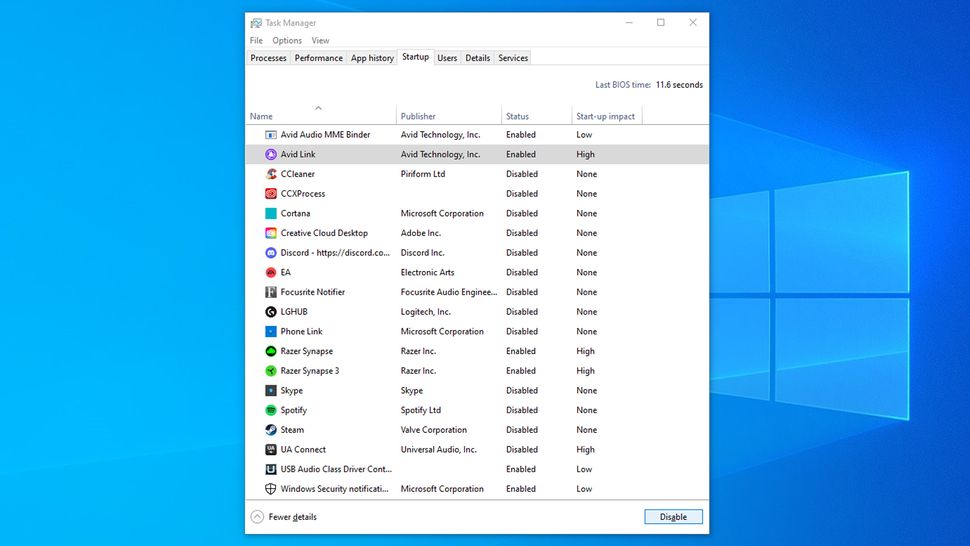The width and height of the screenshot is (970, 546).
Task: Switch to the Services tab
Action: click(x=513, y=58)
